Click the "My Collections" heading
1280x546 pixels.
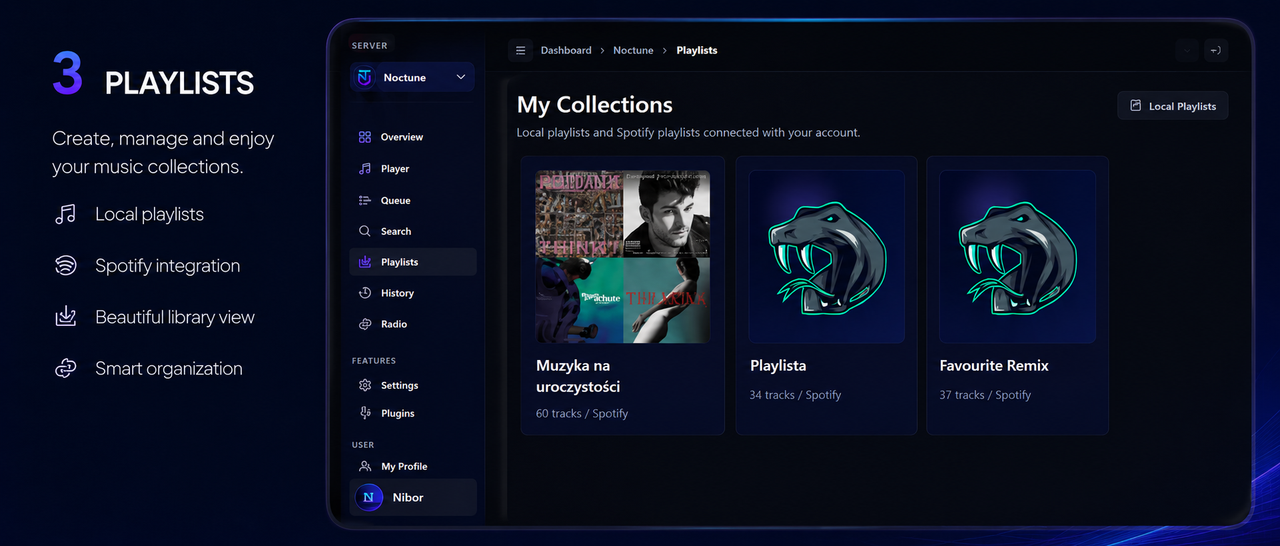point(595,105)
